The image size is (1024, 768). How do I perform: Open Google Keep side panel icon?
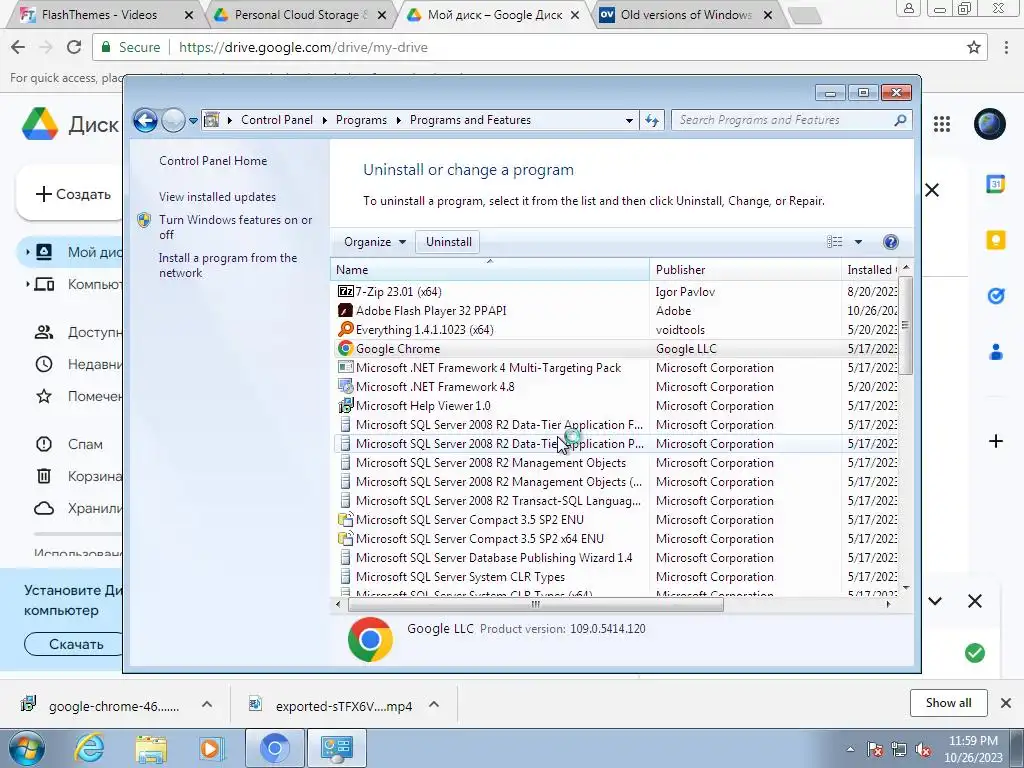[995, 240]
